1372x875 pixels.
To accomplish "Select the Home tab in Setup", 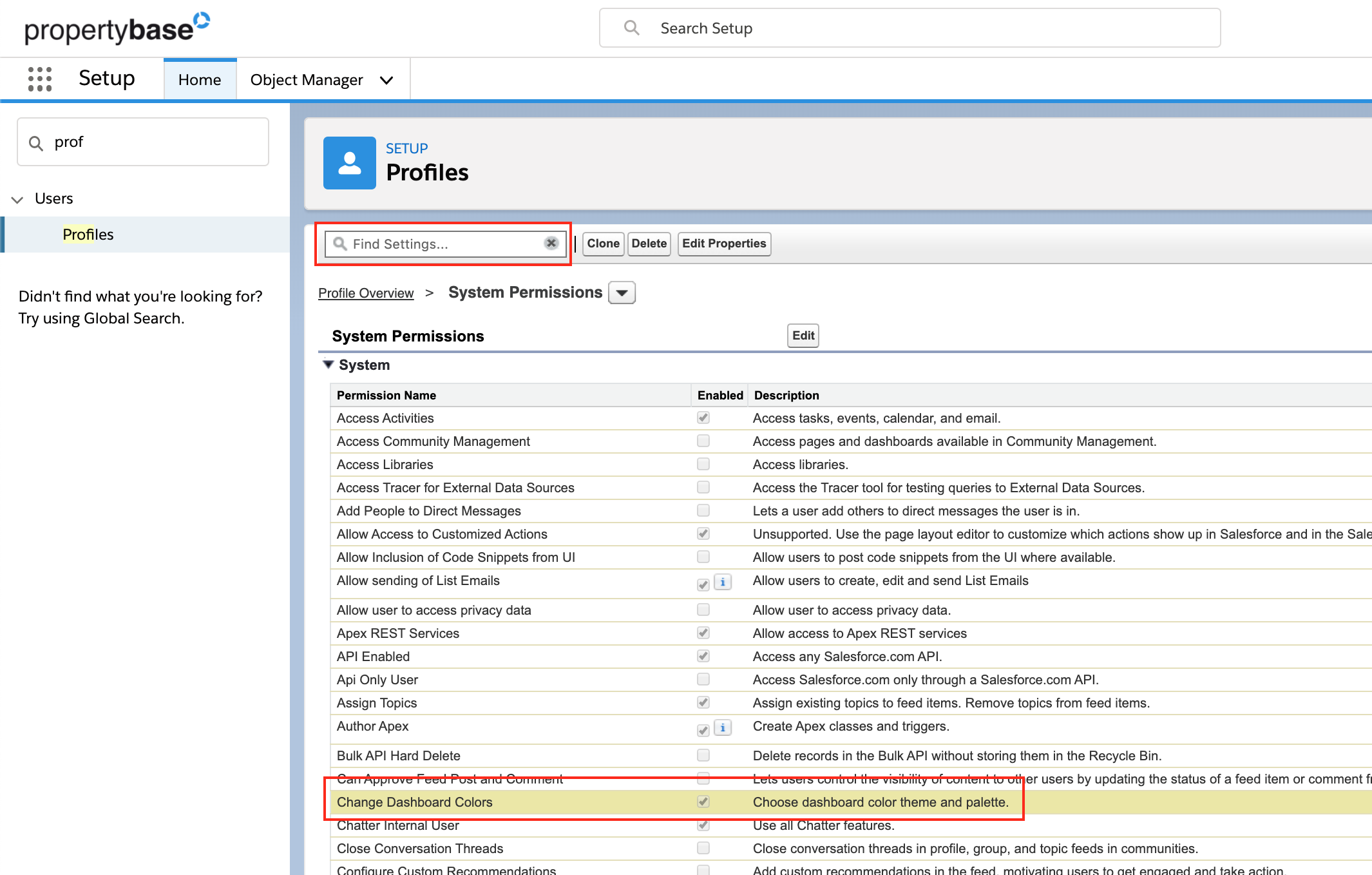I will (x=199, y=79).
